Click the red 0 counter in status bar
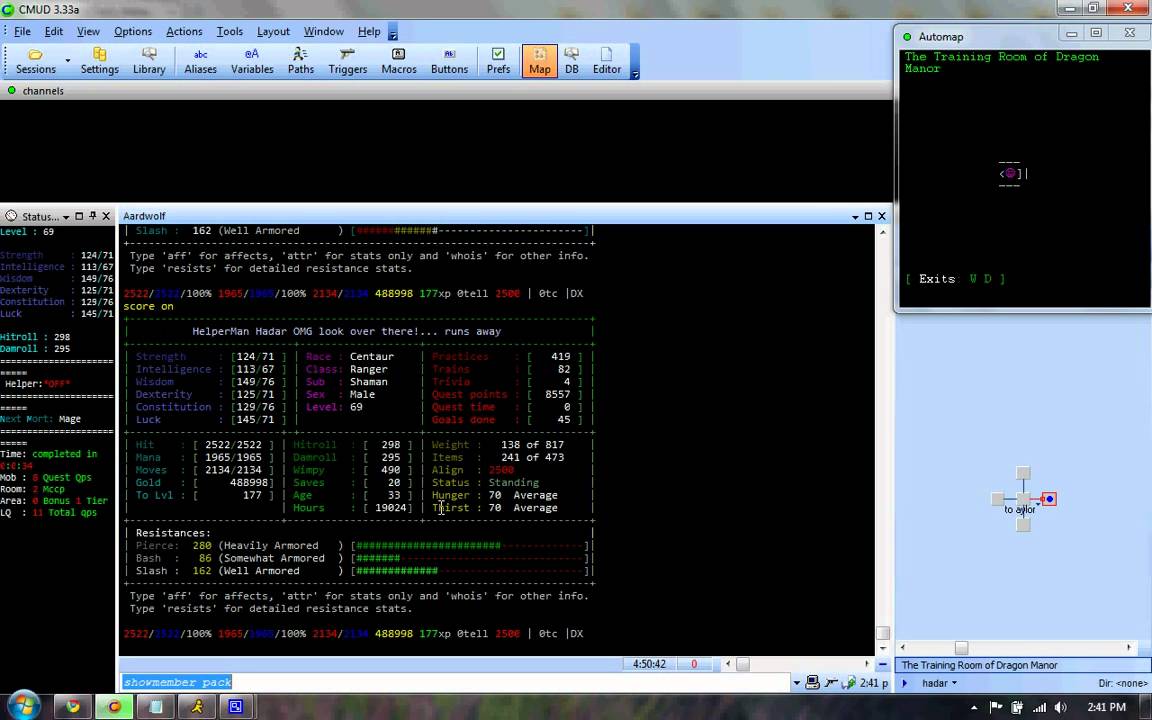This screenshot has width=1152, height=720. coord(694,664)
